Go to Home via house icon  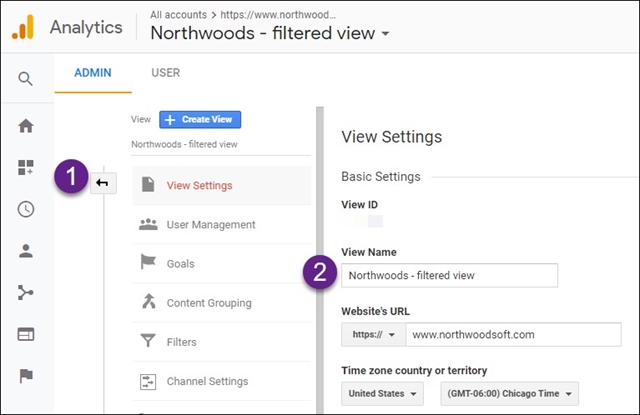coord(26,126)
